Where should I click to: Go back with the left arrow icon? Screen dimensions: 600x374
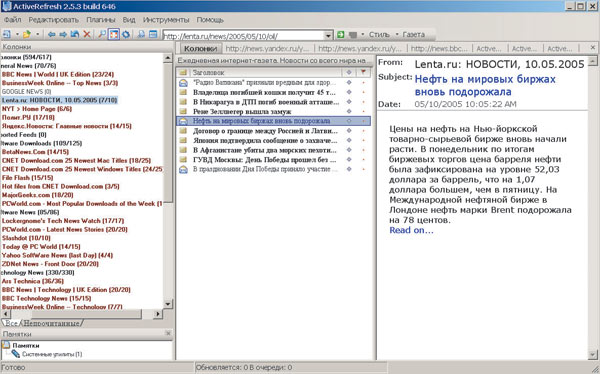(x=51, y=34)
